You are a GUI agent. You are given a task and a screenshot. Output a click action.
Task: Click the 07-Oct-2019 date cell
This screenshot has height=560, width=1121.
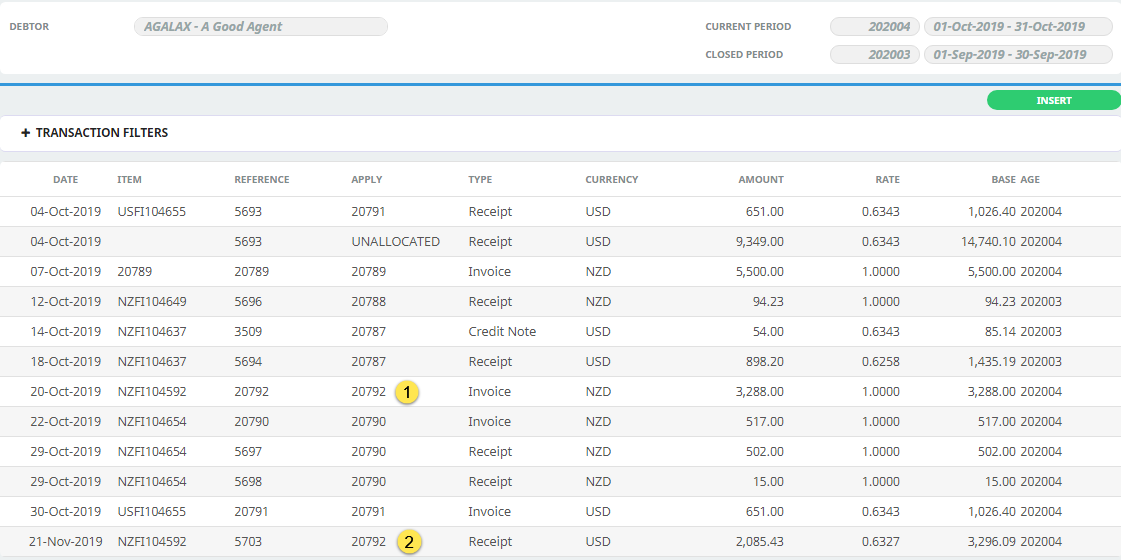tap(66, 272)
